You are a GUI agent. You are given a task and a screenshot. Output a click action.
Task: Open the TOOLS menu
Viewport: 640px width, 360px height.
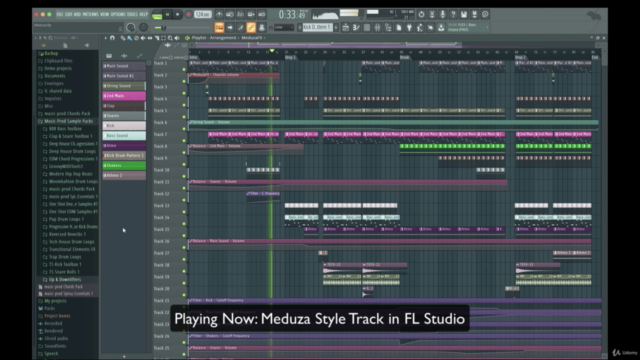click(132, 14)
